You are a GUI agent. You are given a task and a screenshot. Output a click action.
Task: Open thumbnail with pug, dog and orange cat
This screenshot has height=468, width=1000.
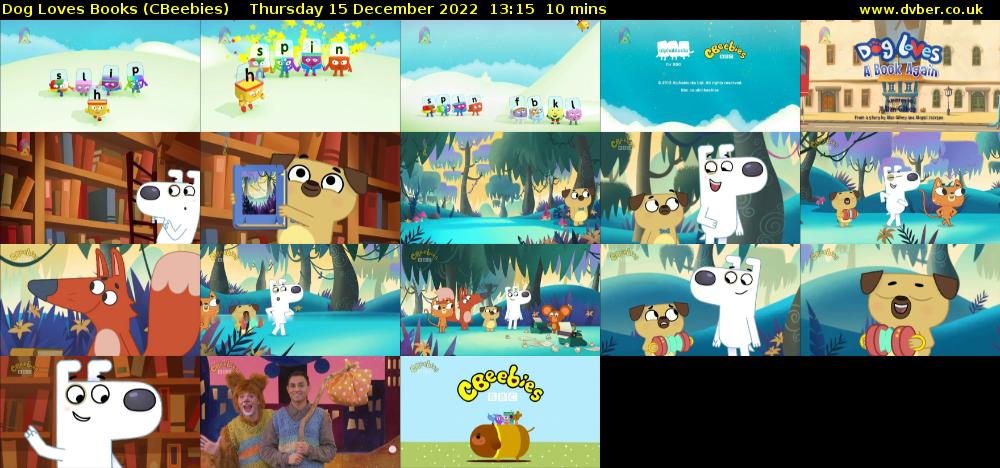901,188
